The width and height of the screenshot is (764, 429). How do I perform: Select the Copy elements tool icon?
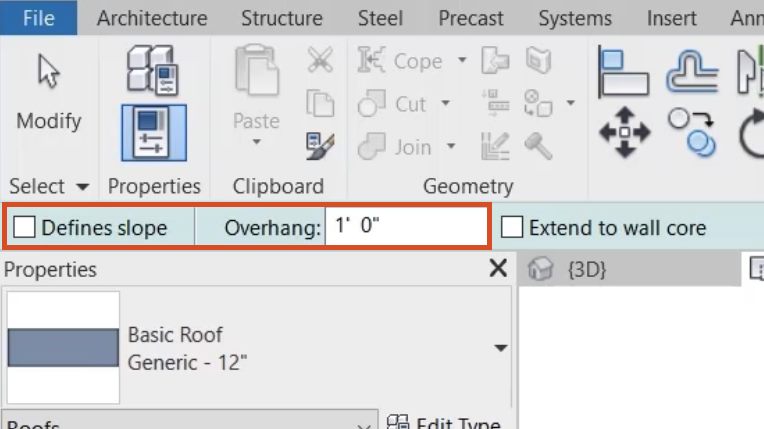pos(692,133)
